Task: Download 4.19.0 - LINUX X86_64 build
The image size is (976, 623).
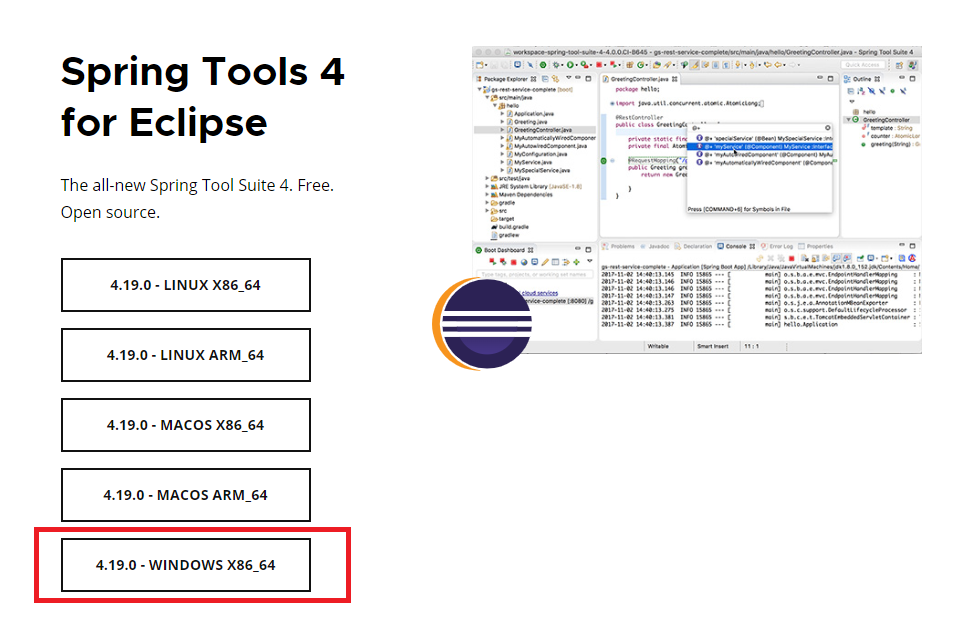Action: tap(185, 285)
